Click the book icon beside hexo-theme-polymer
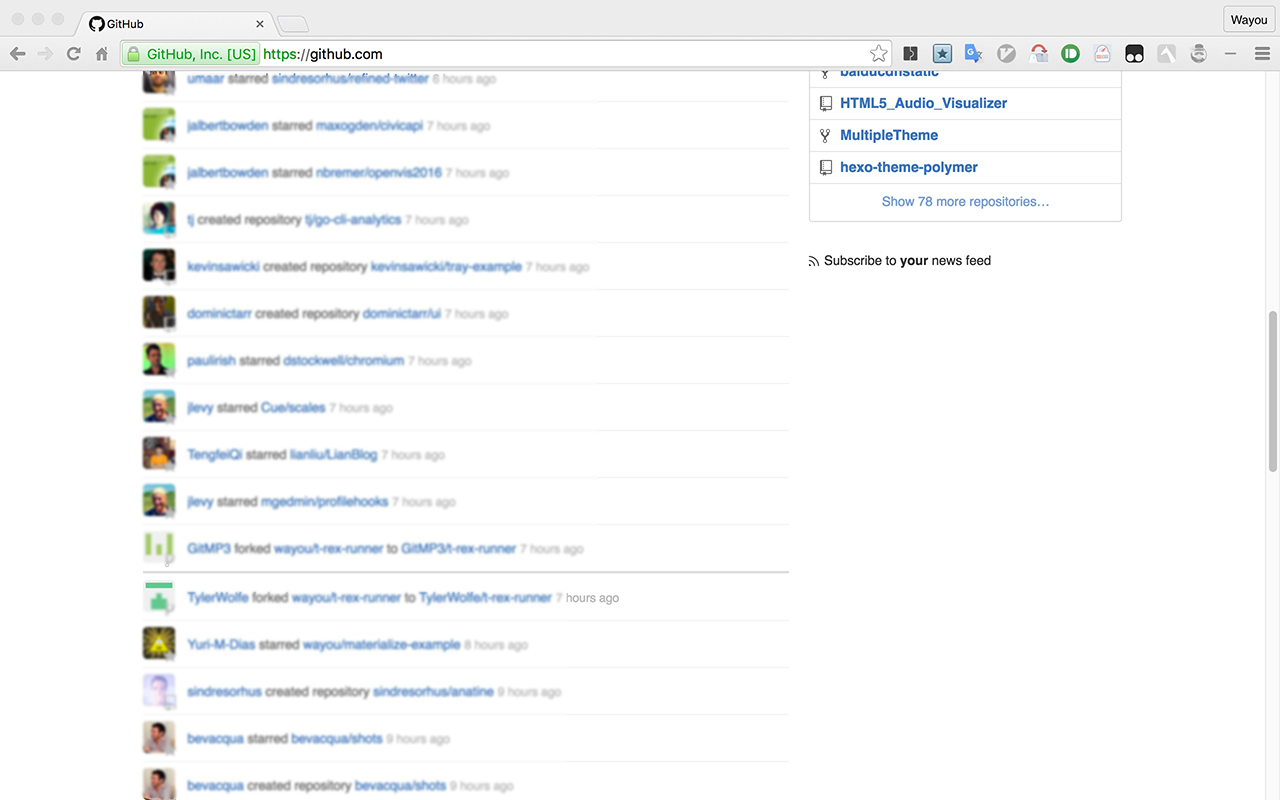 [825, 168]
